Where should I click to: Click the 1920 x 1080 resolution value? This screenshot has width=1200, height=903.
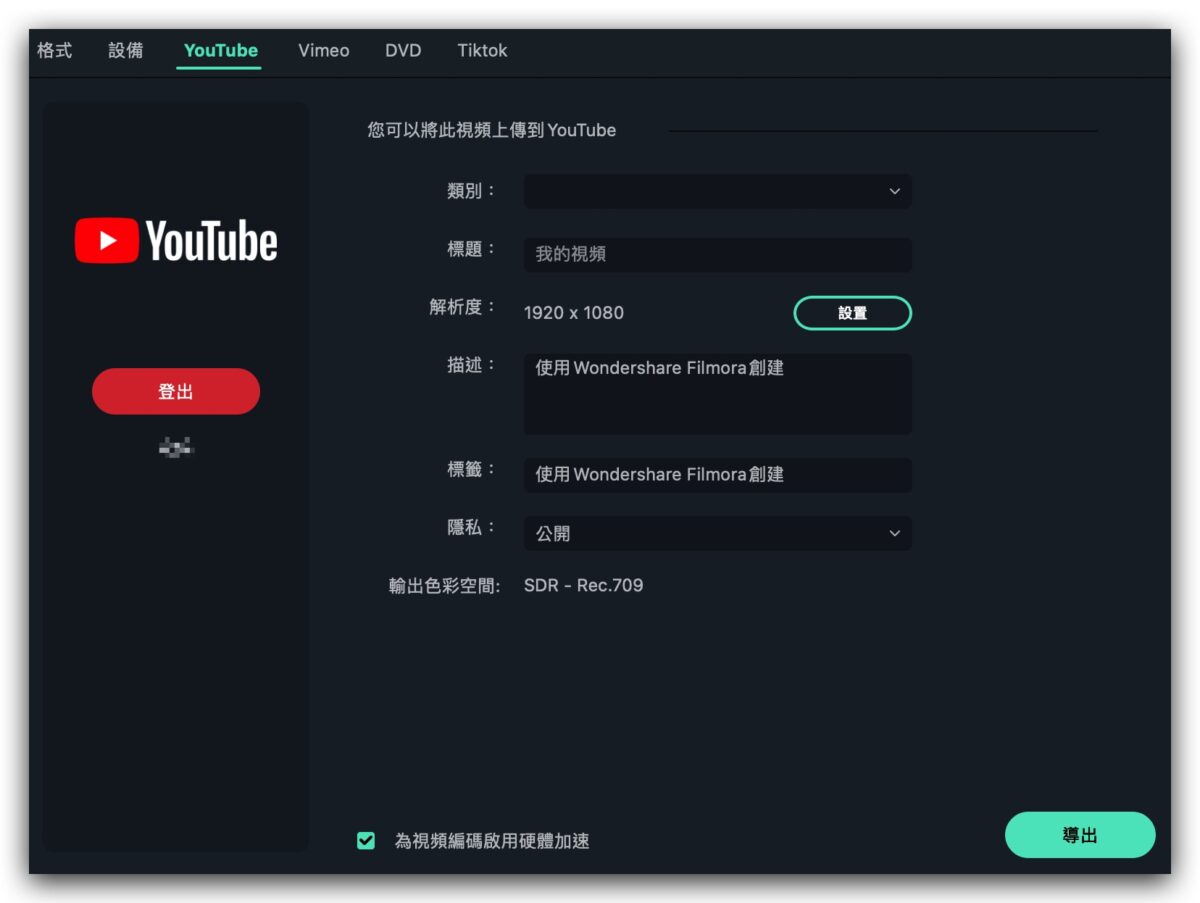click(574, 313)
